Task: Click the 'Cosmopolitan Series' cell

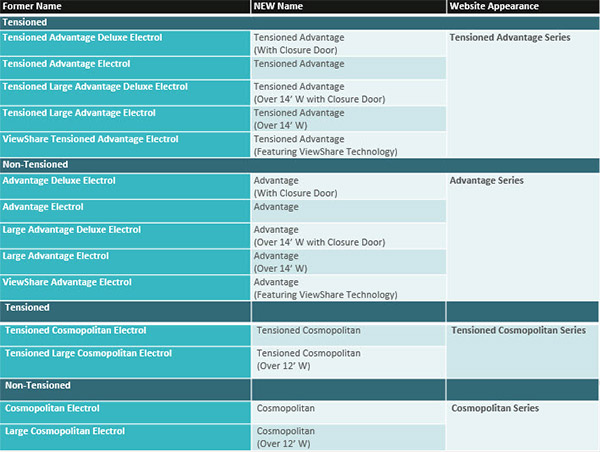Action: [523, 426]
